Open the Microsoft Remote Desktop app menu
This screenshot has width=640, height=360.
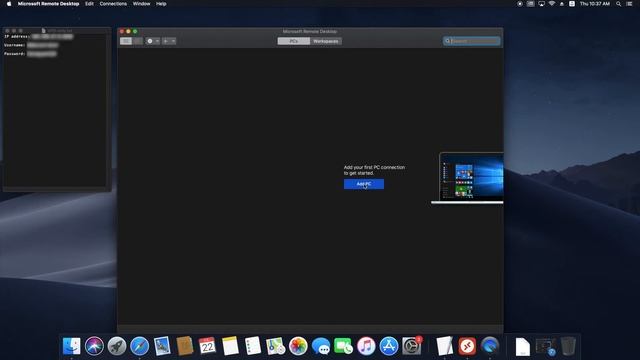(48, 4)
